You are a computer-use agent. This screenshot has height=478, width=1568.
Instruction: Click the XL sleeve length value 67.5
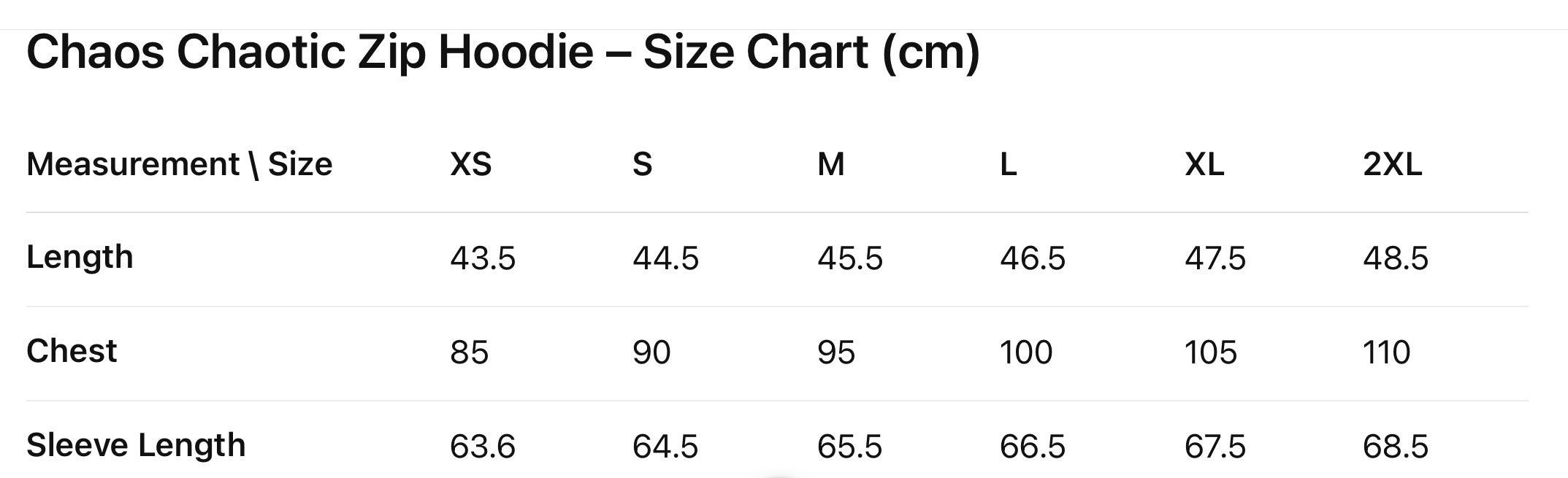(1215, 446)
